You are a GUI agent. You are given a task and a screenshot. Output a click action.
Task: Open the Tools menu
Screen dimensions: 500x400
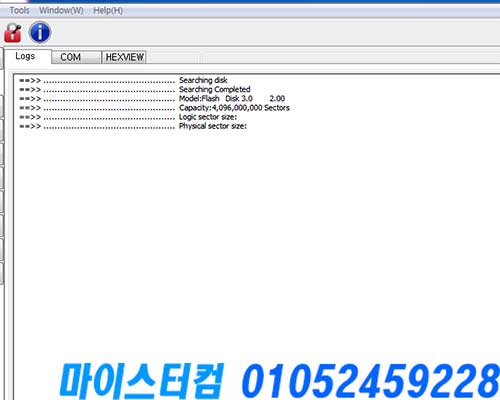[19, 11]
